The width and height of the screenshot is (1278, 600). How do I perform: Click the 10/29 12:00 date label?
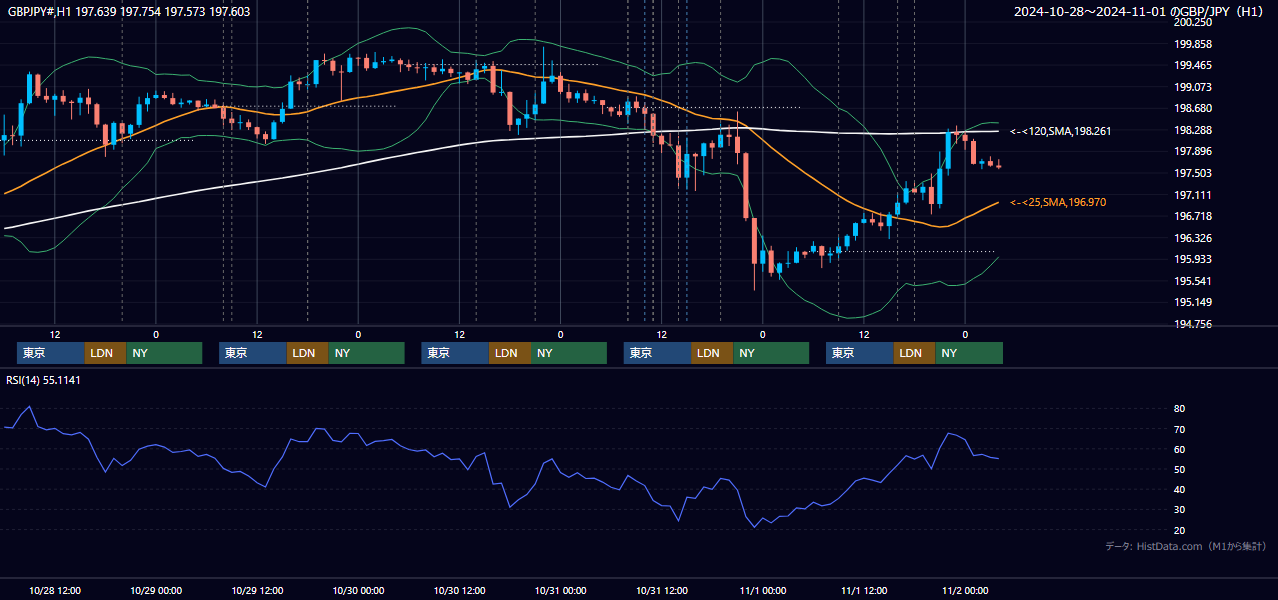(x=256, y=590)
